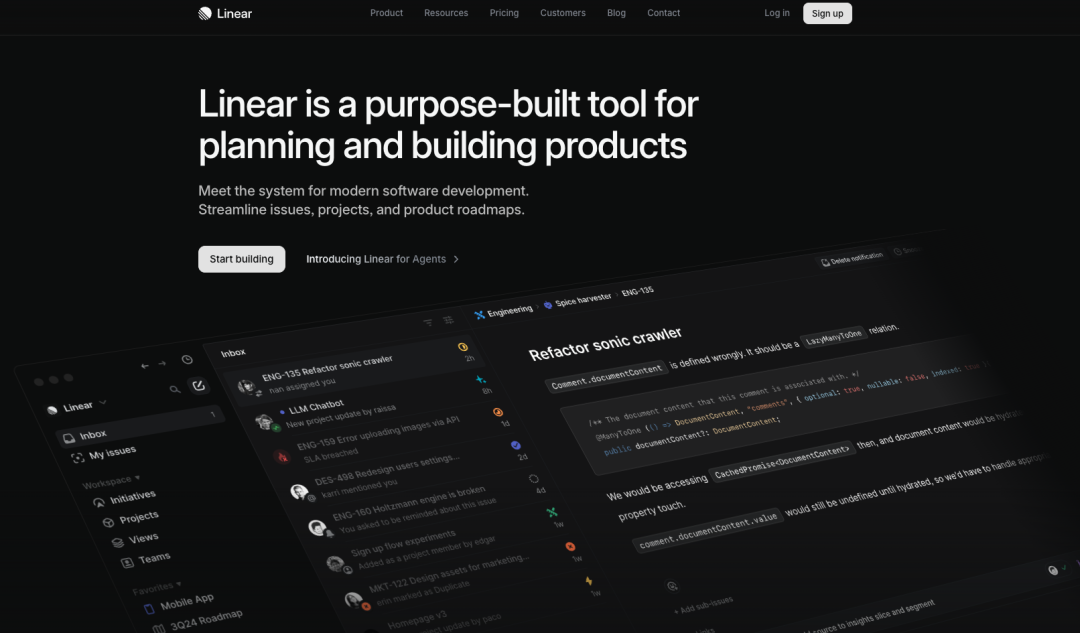Image resolution: width=1080 pixels, height=633 pixels.
Task: Click the yellow status icon on ENG-135 row
Action: (463, 347)
